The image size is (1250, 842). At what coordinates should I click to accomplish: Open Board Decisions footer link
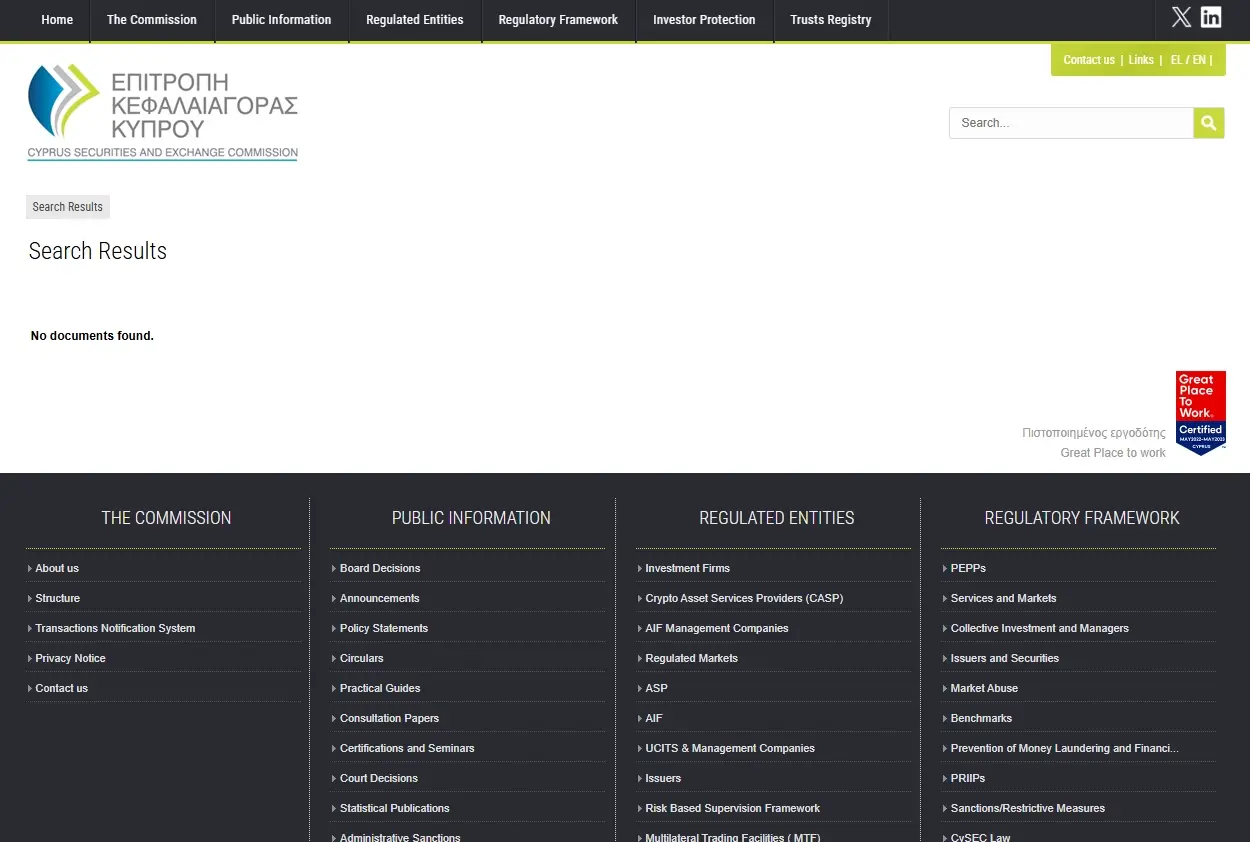click(x=380, y=568)
